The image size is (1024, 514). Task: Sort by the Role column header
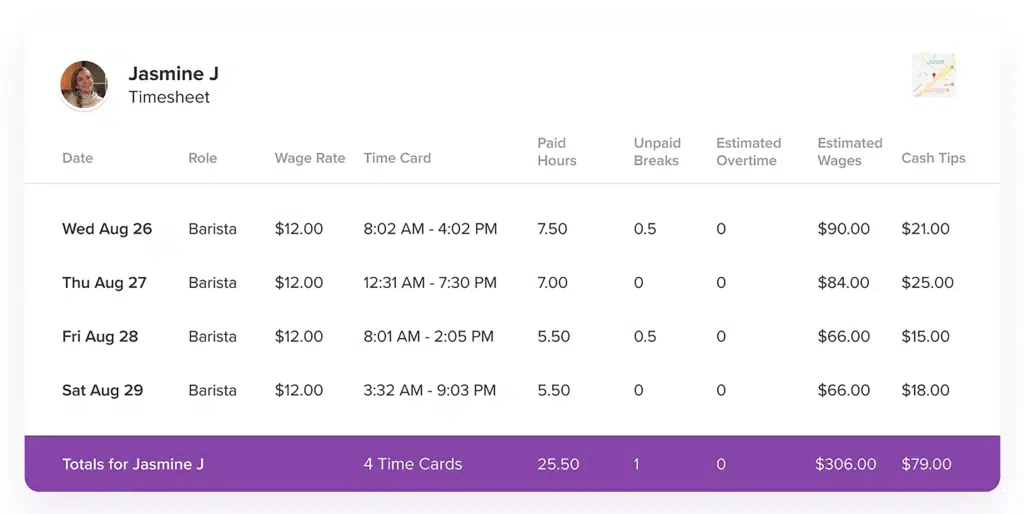[x=202, y=158]
